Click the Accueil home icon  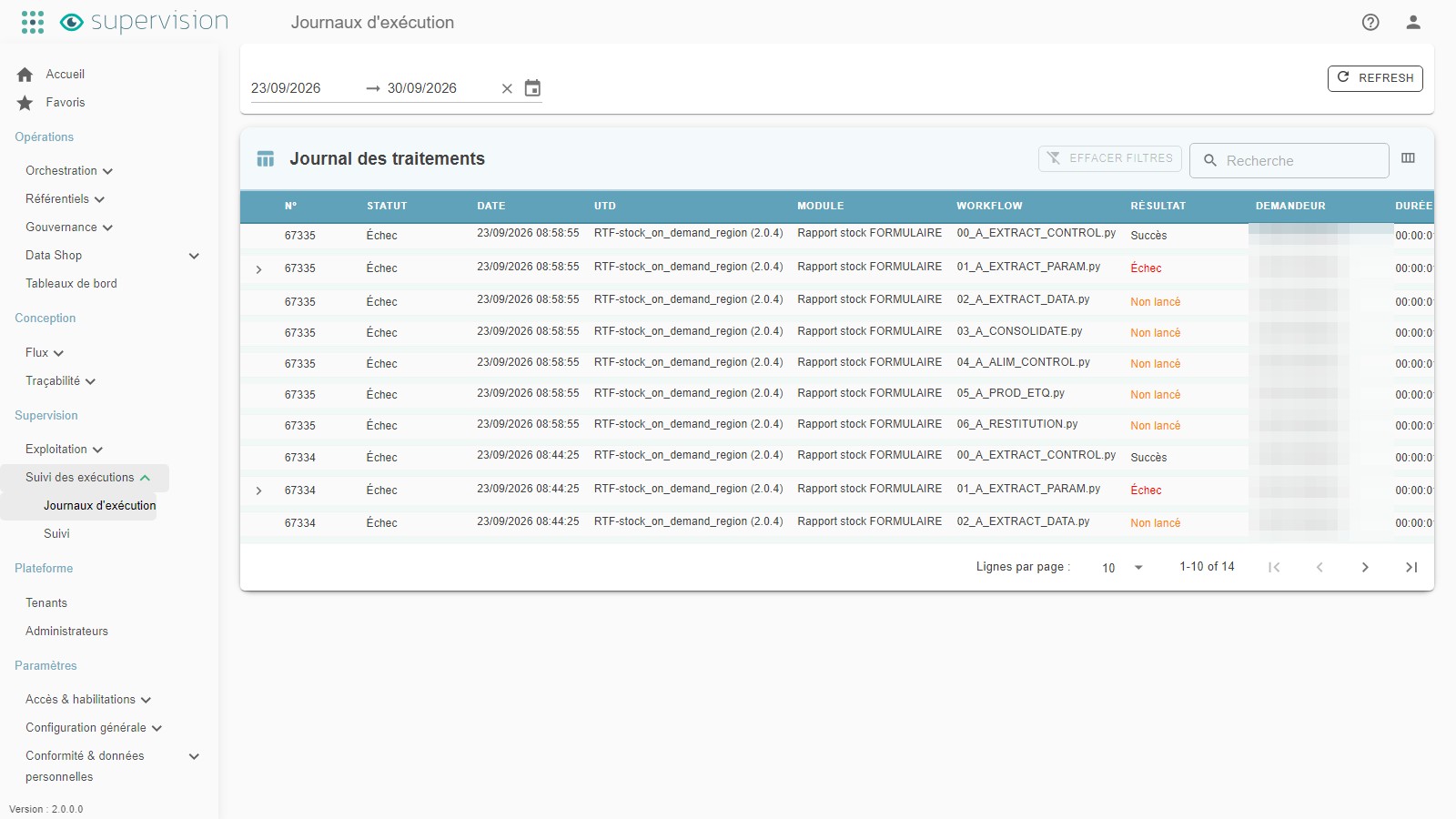(25, 75)
